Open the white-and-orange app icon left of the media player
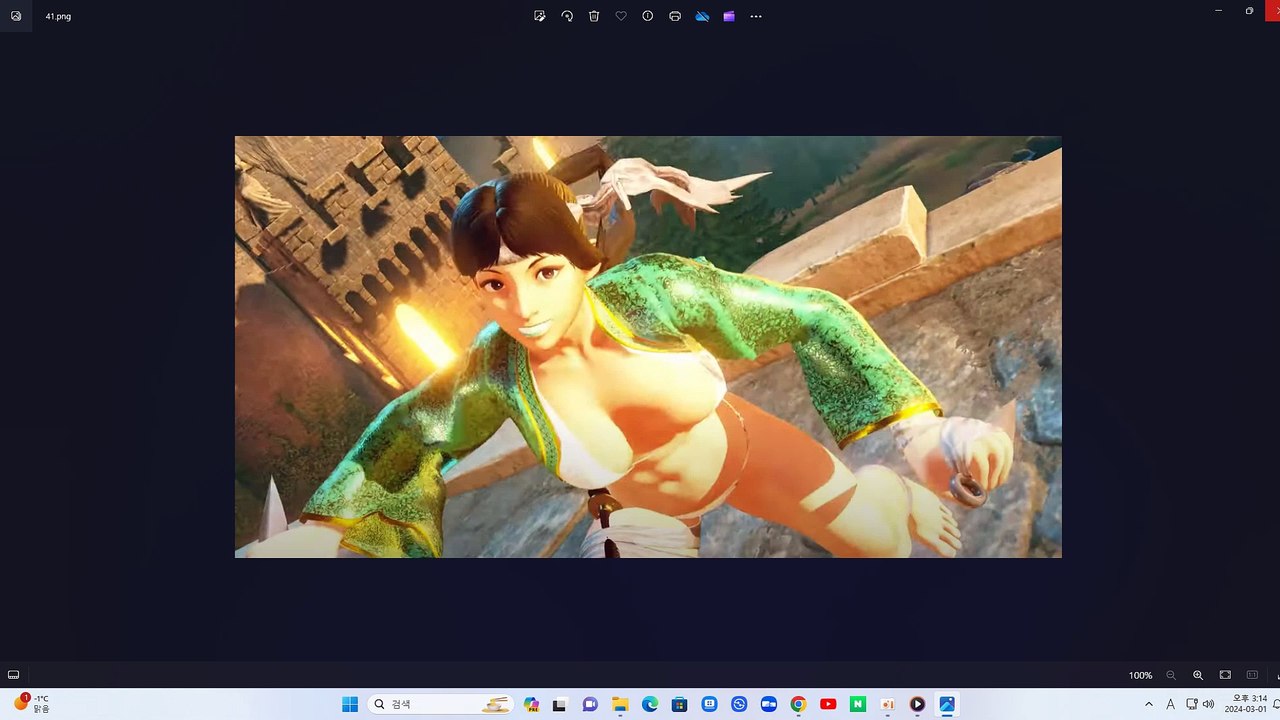This screenshot has width=1280, height=720. (887, 704)
